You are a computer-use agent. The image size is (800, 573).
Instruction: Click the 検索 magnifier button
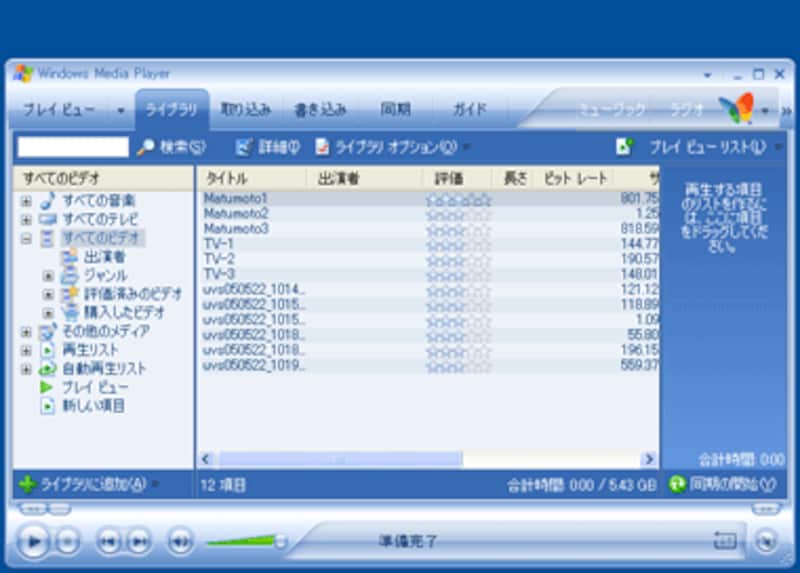point(171,147)
